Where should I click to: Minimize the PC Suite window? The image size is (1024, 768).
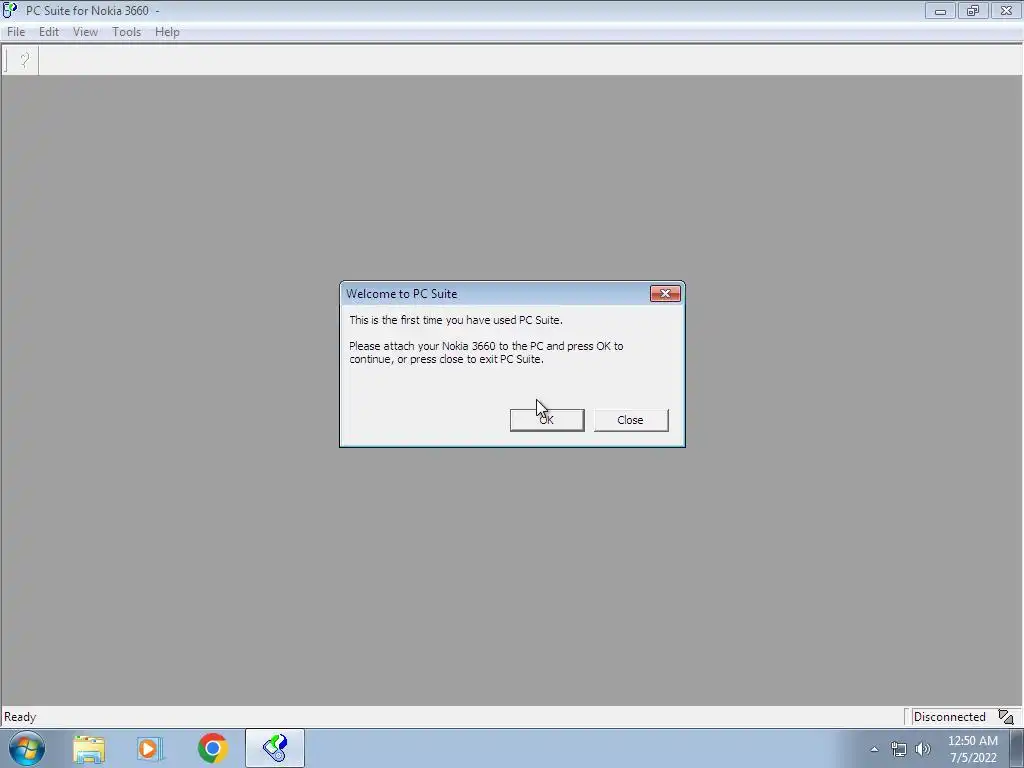click(x=940, y=10)
